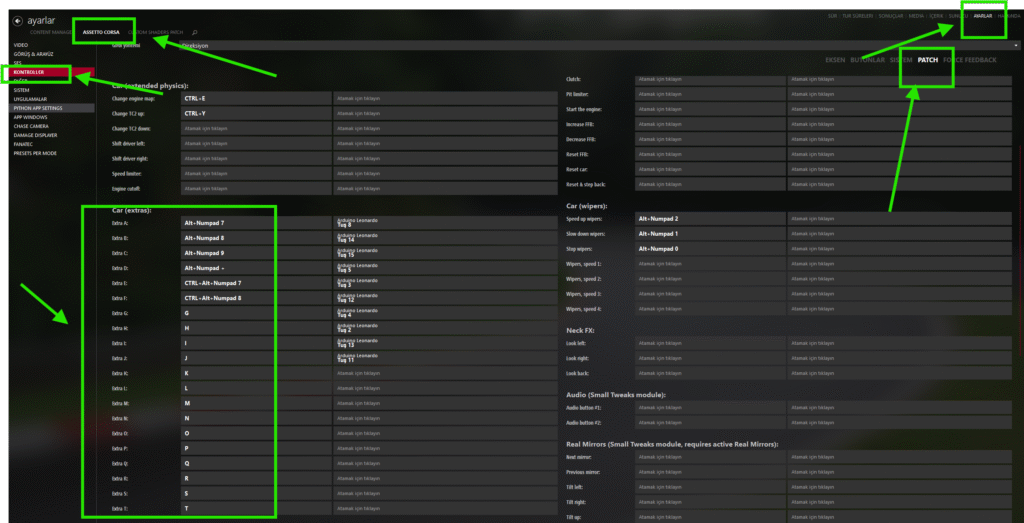Open Chase Camera settings in the sidebar
This screenshot has height=523, width=1024.
tap(31, 126)
